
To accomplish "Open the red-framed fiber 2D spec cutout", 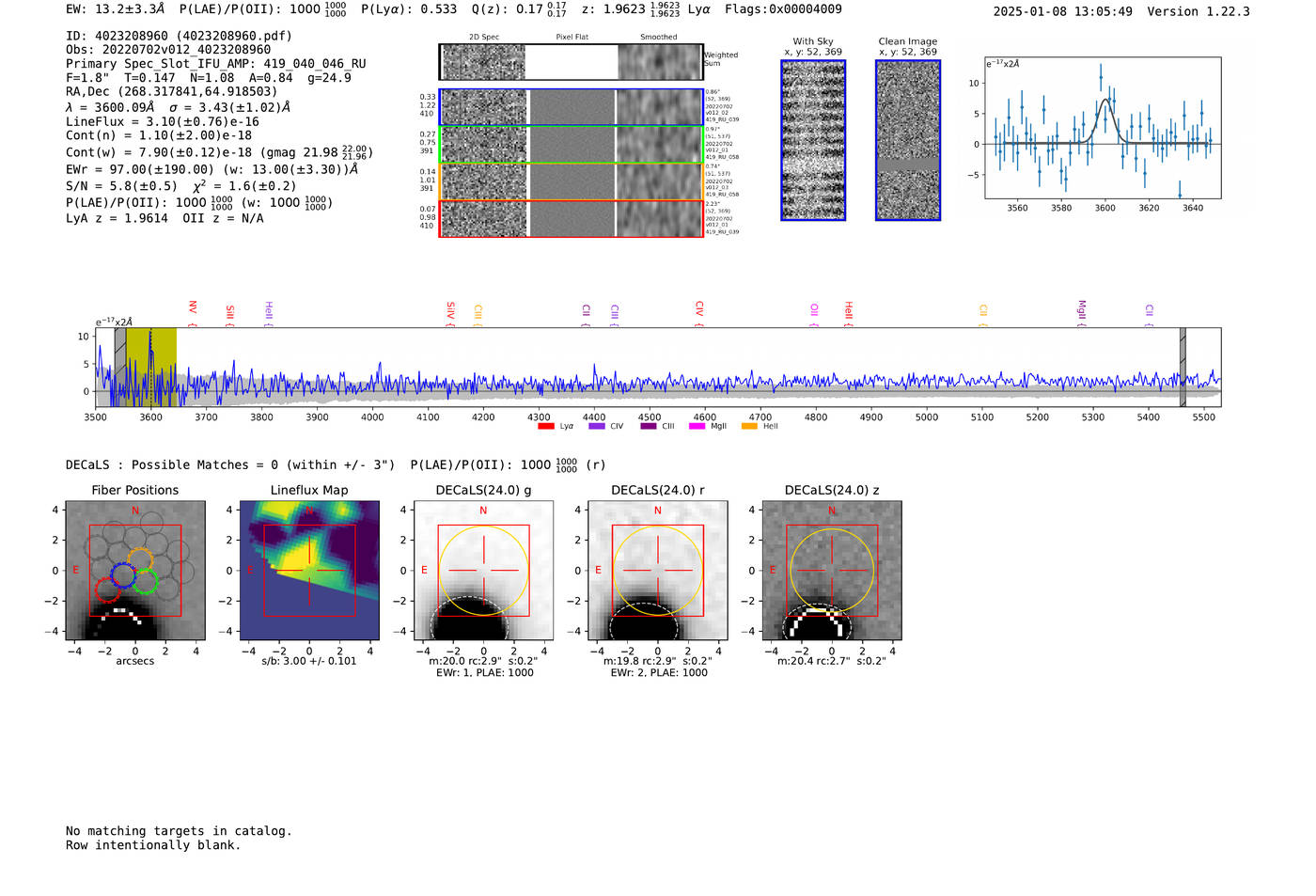I will (x=484, y=219).
